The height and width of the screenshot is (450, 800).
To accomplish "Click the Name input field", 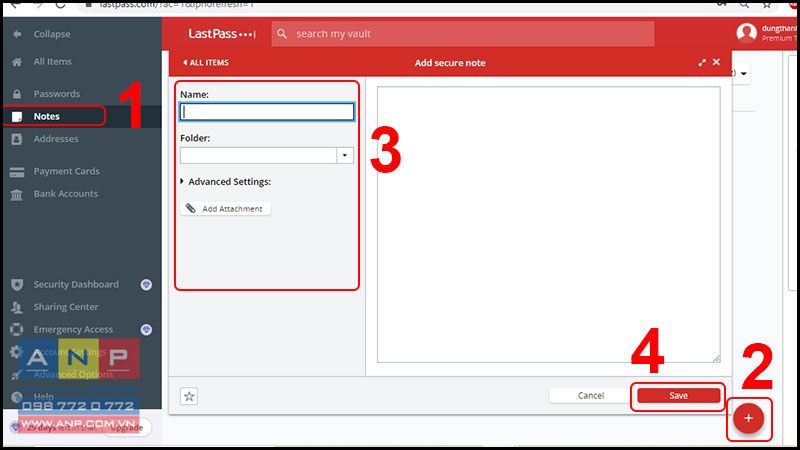I will [x=267, y=112].
